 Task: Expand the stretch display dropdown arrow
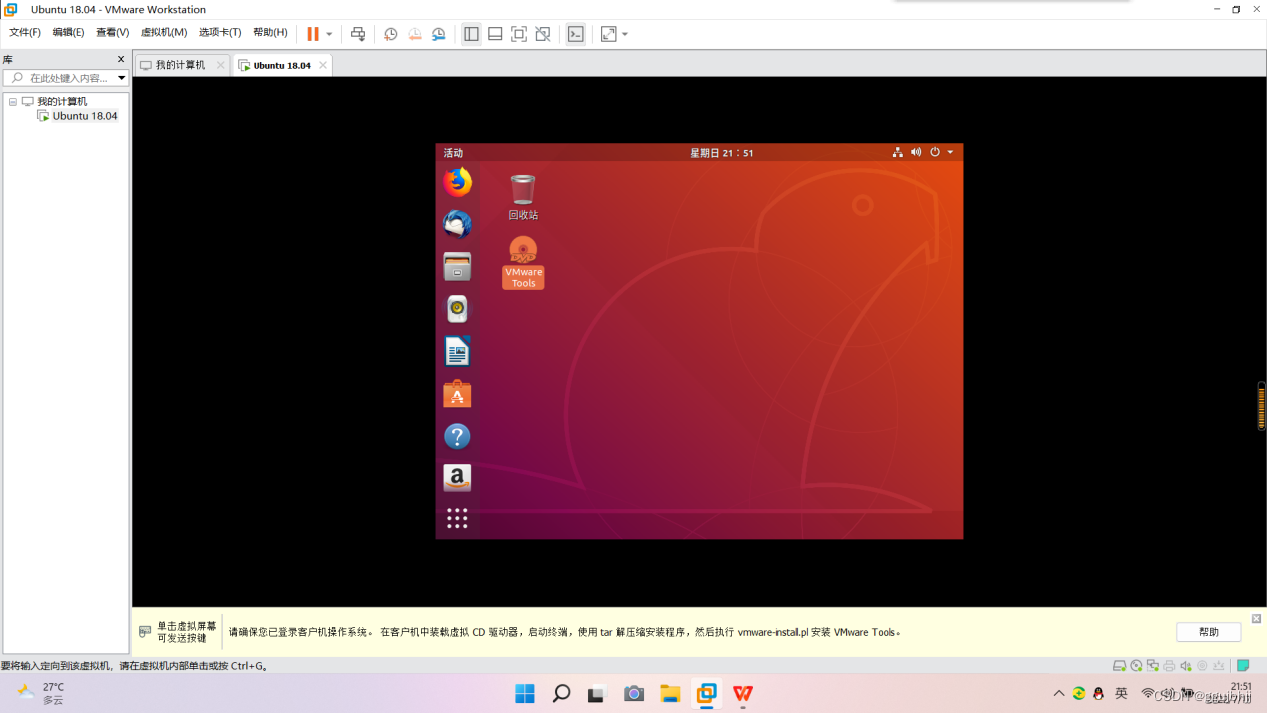625,34
